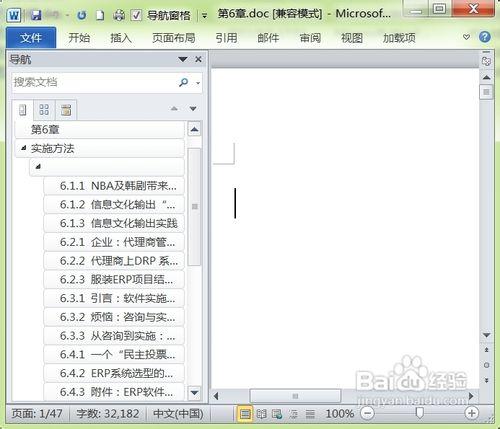Image resolution: width=500 pixels, height=429 pixels.
Task: Adjust the zoom slider handle
Action: pos(420,413)
